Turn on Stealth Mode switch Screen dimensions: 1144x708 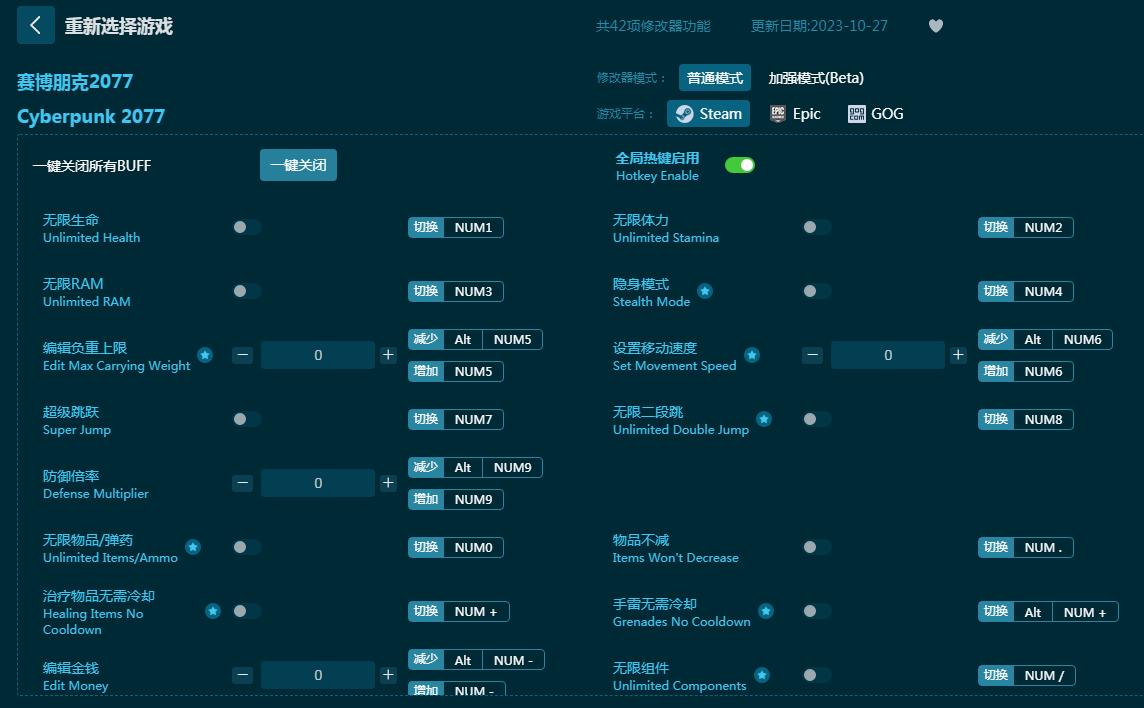click(816, 291)
